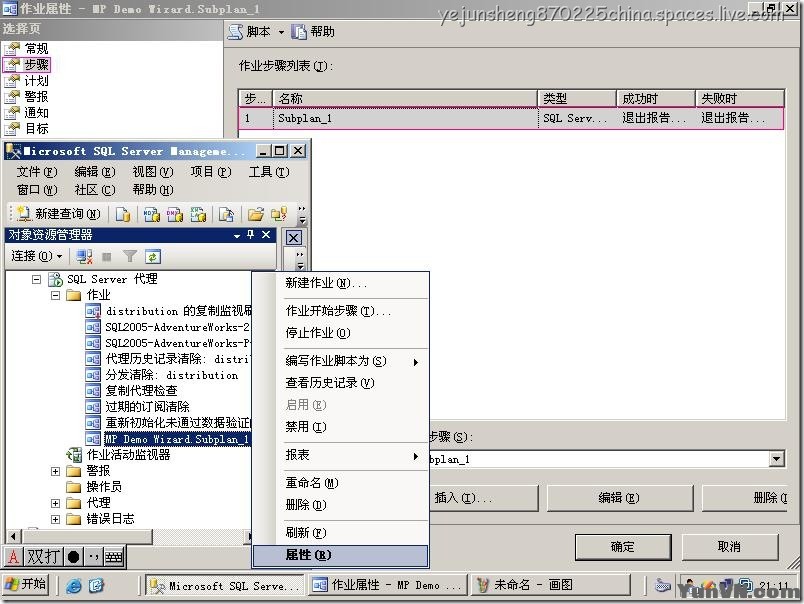This screenshot has width=804, height=604.
Task: Toggle the object explorer auto-hide pin
Action: tap(250, 235)
